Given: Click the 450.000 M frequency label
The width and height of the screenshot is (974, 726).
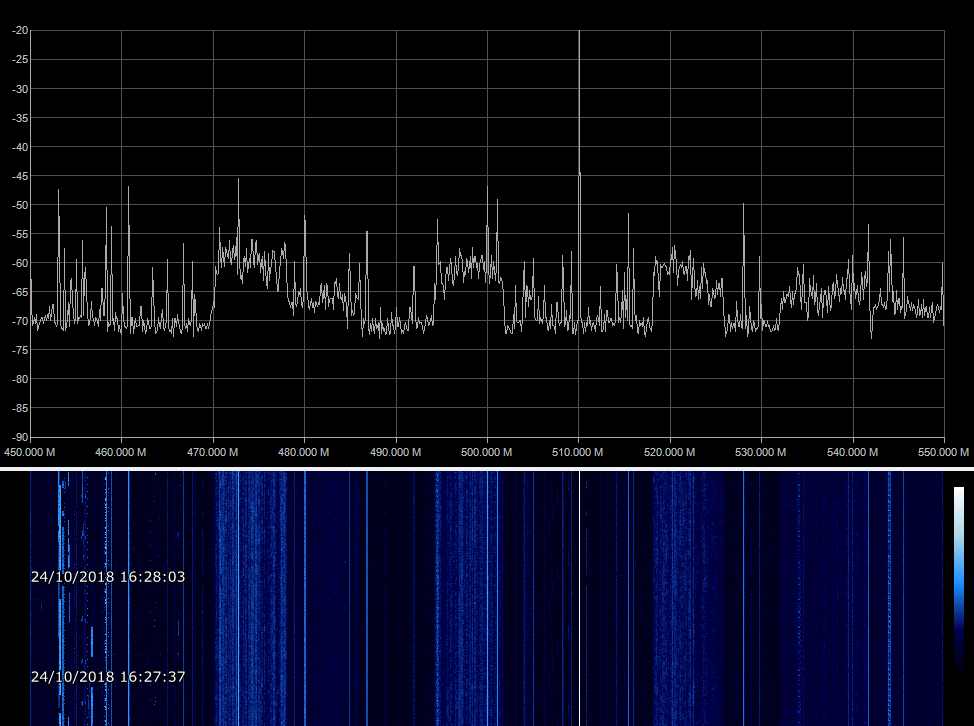Looking at the screenshot, I should click(29, 452).
